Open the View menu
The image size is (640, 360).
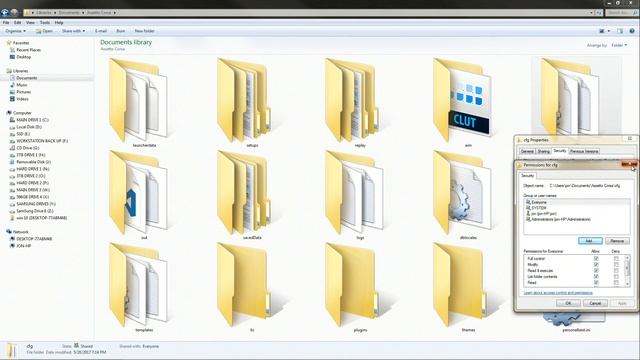tap(30, 22)
